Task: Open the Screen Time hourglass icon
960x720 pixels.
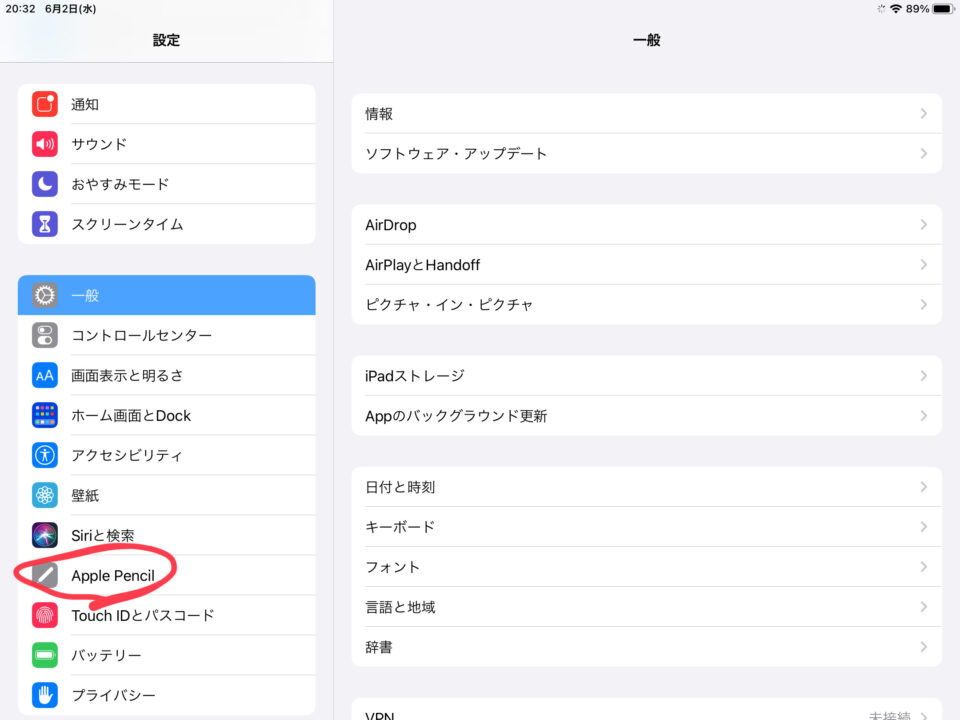Action: 45,224
